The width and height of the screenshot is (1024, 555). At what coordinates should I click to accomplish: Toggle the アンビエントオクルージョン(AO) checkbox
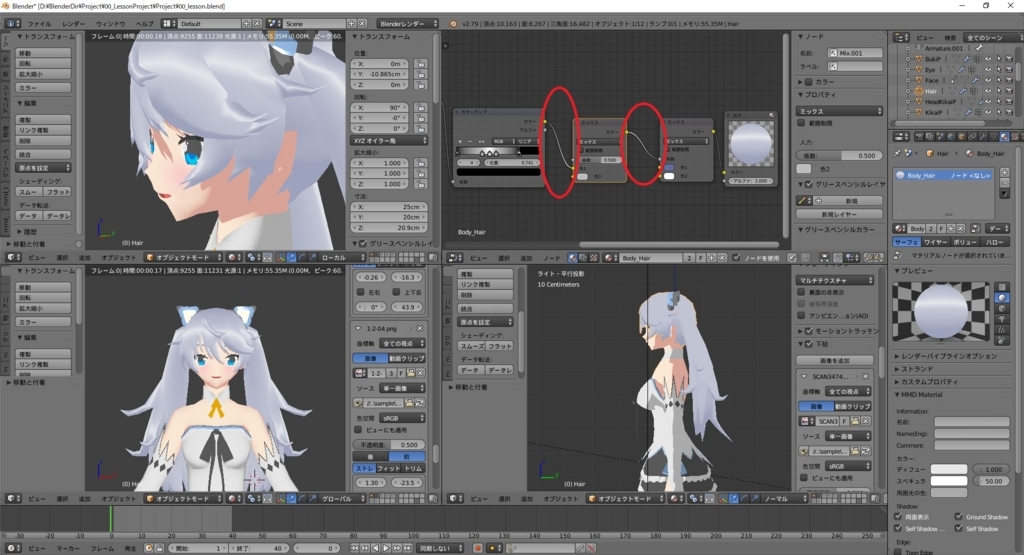coord(801,315)
